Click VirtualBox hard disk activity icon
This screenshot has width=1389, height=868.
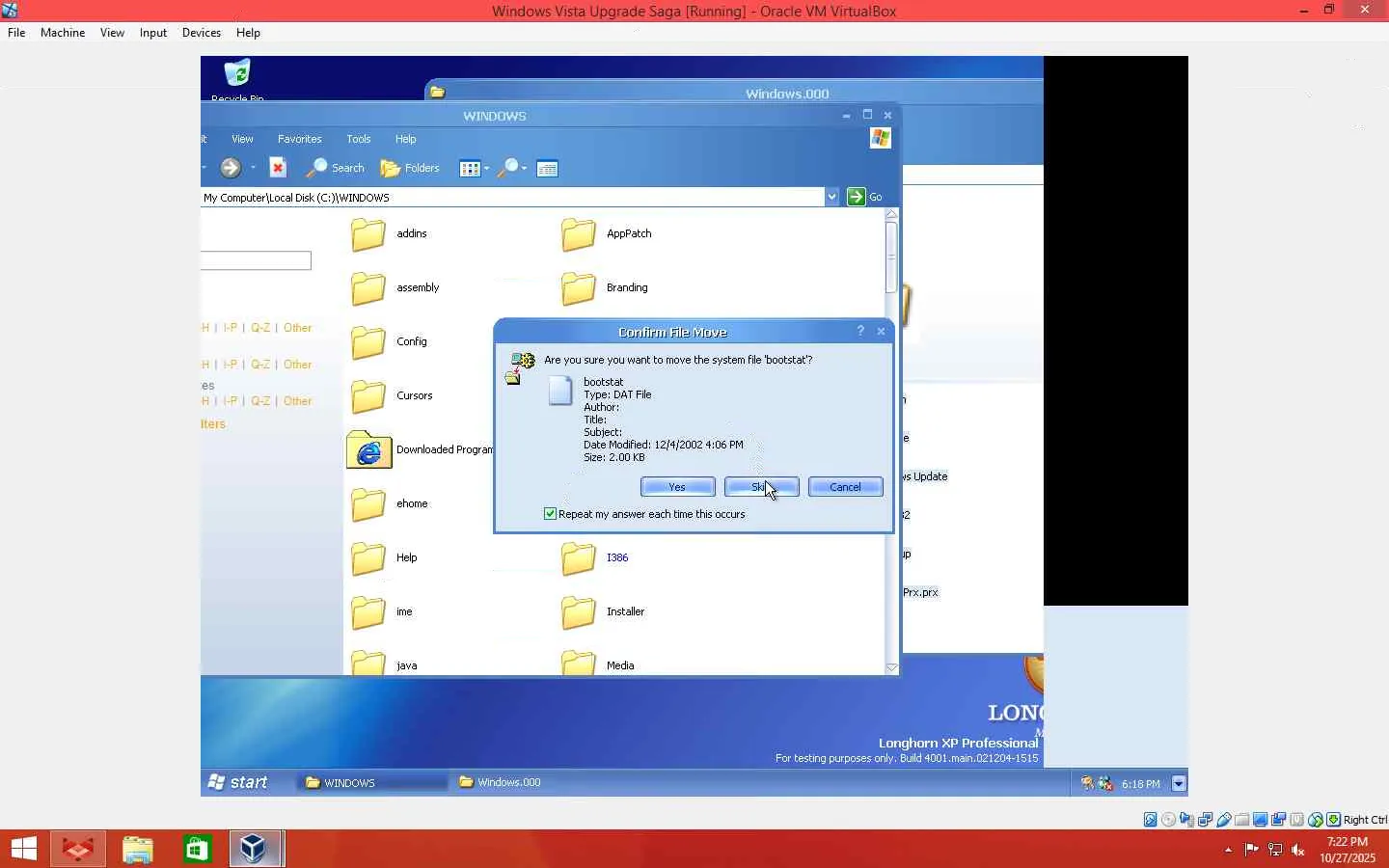pos(1151,820)
